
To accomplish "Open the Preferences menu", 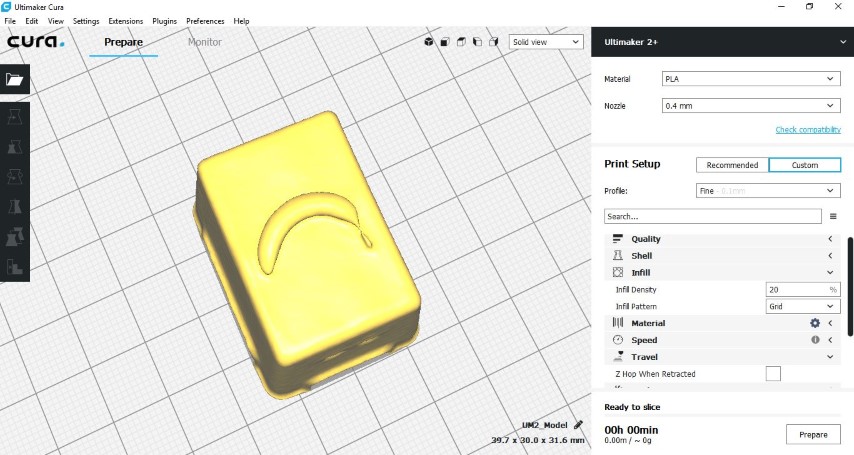I will 205,21.
